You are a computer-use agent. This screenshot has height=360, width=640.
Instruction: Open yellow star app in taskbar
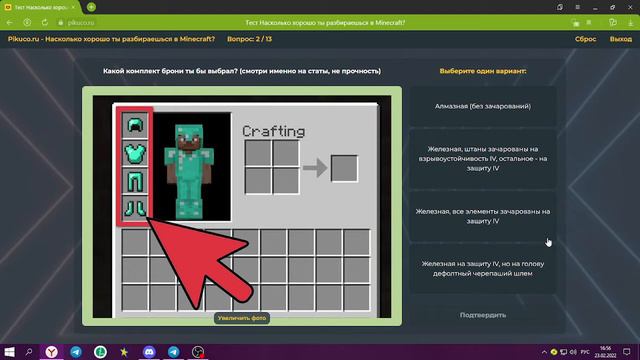pyautogui.click(x=124, y=352)
